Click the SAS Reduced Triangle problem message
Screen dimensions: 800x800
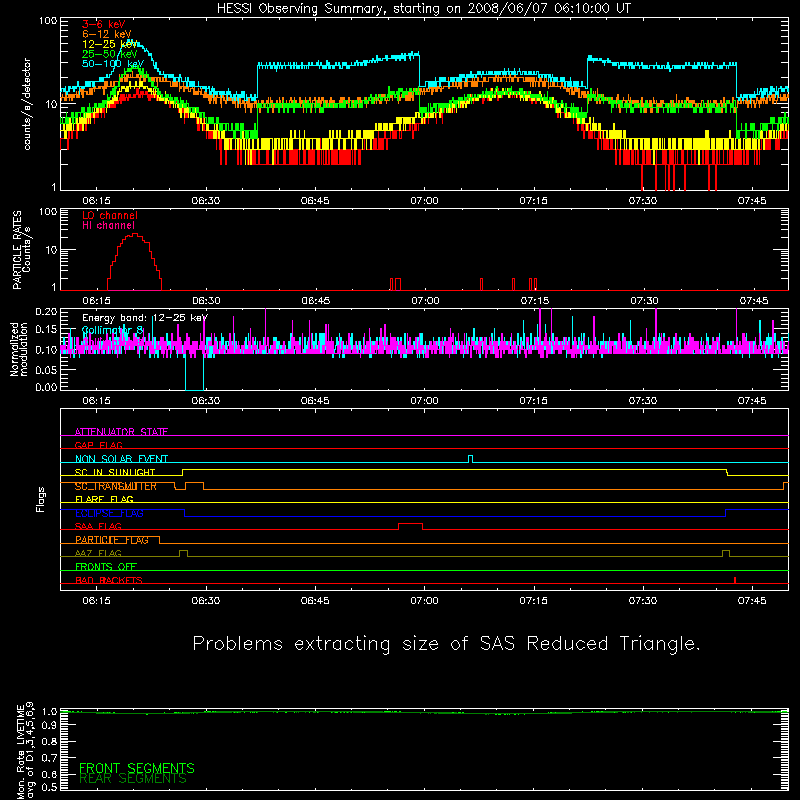(446, 644)
